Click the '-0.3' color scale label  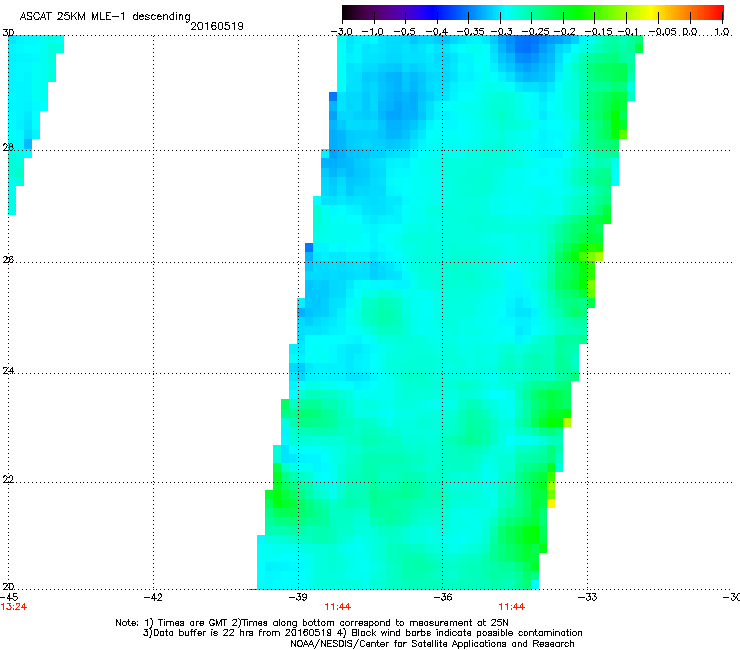(x=501, y=32)
